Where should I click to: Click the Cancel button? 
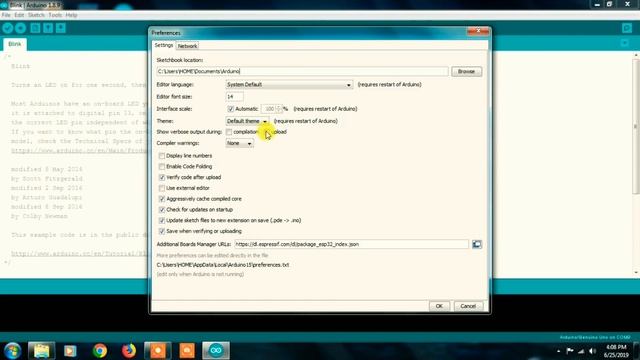tap(468, 306)
